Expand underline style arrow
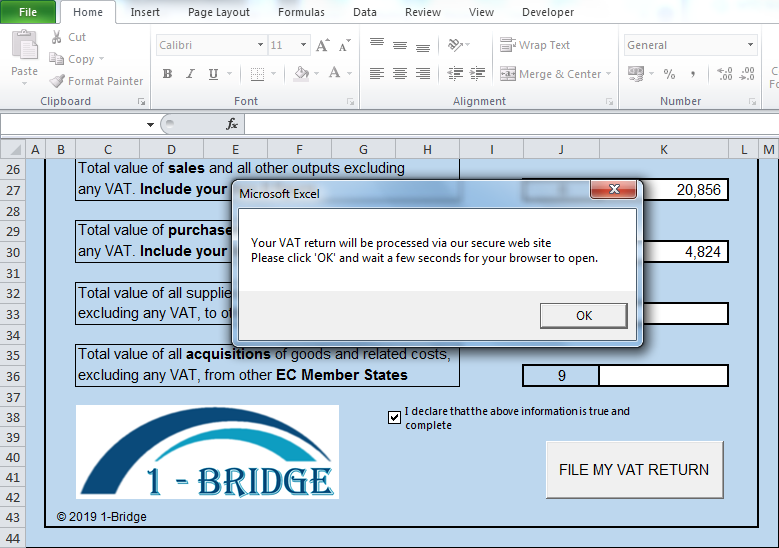This screenshot has width=779, height=548. 229,74
